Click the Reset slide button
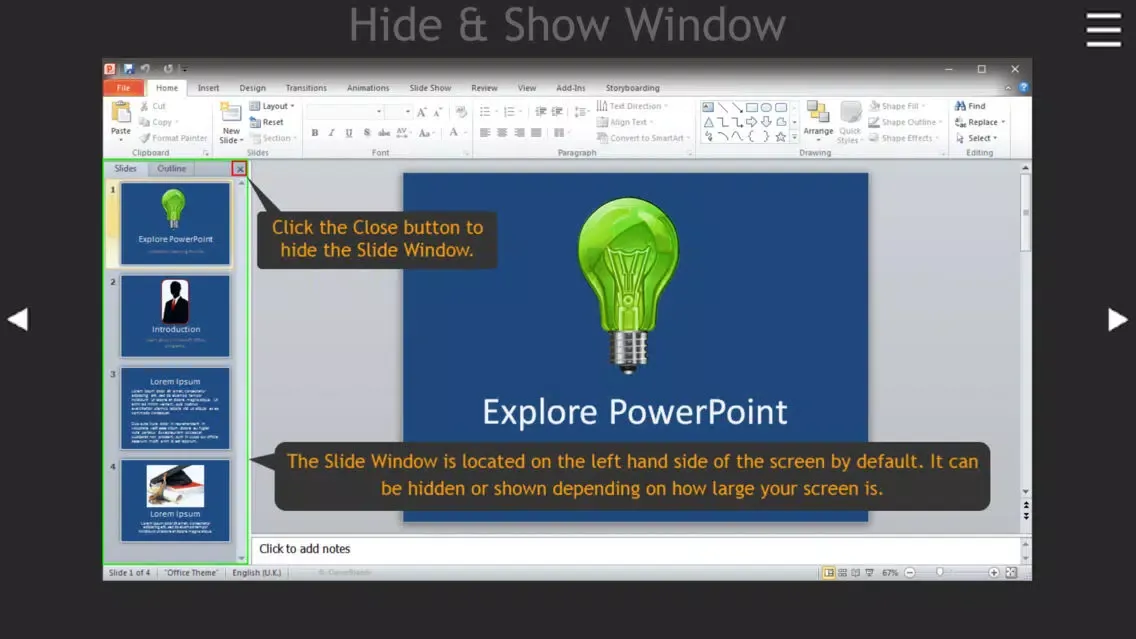 click(267, 122)
